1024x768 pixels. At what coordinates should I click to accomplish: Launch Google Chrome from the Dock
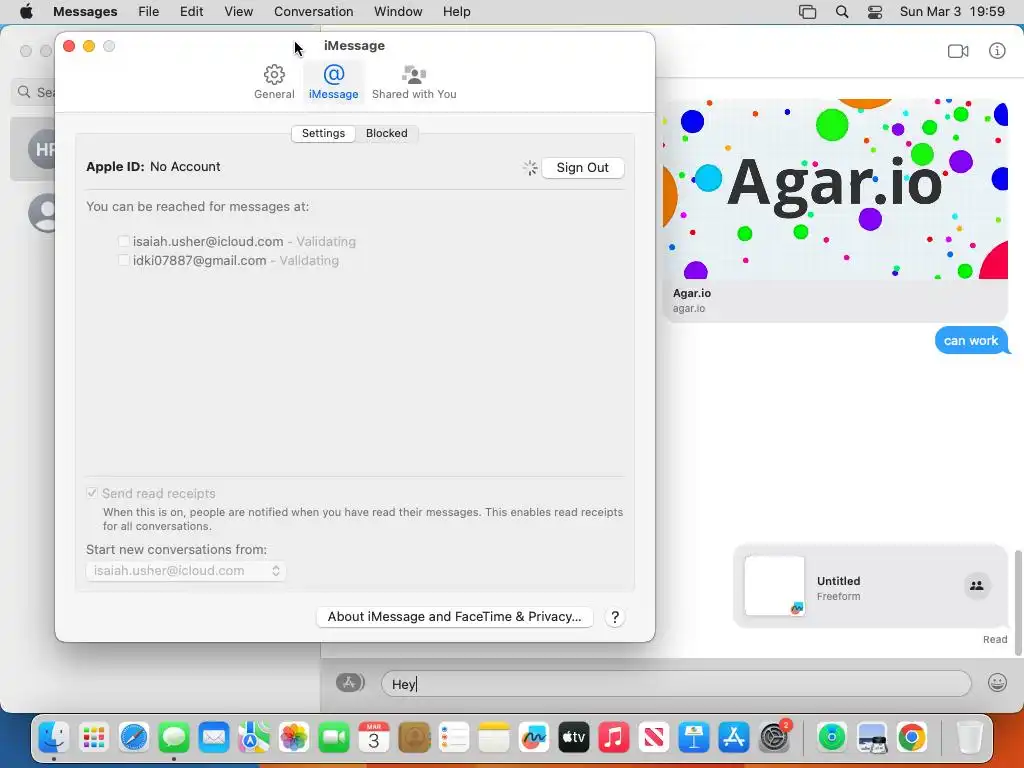coord(912,737)
